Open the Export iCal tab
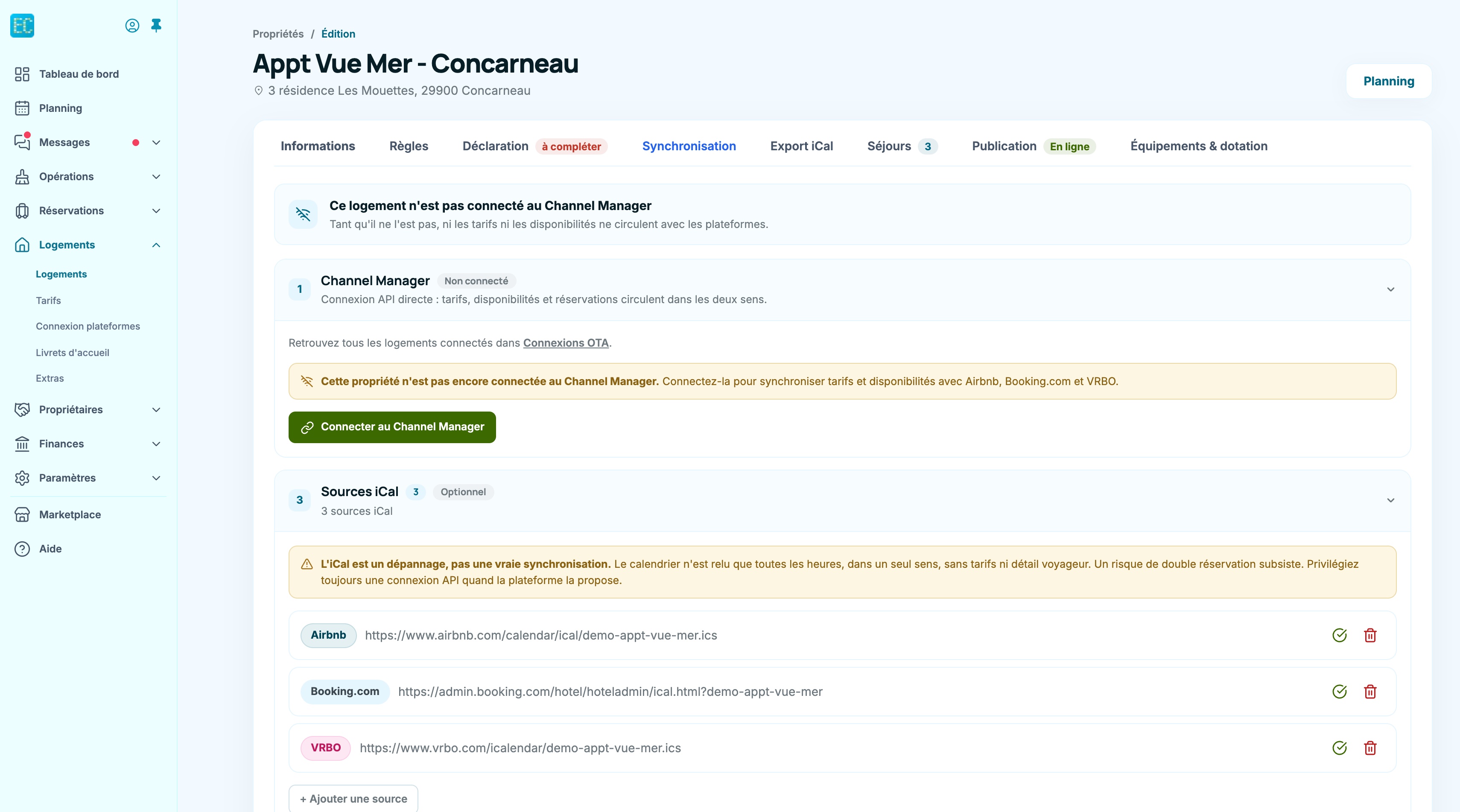 (801, 146)
